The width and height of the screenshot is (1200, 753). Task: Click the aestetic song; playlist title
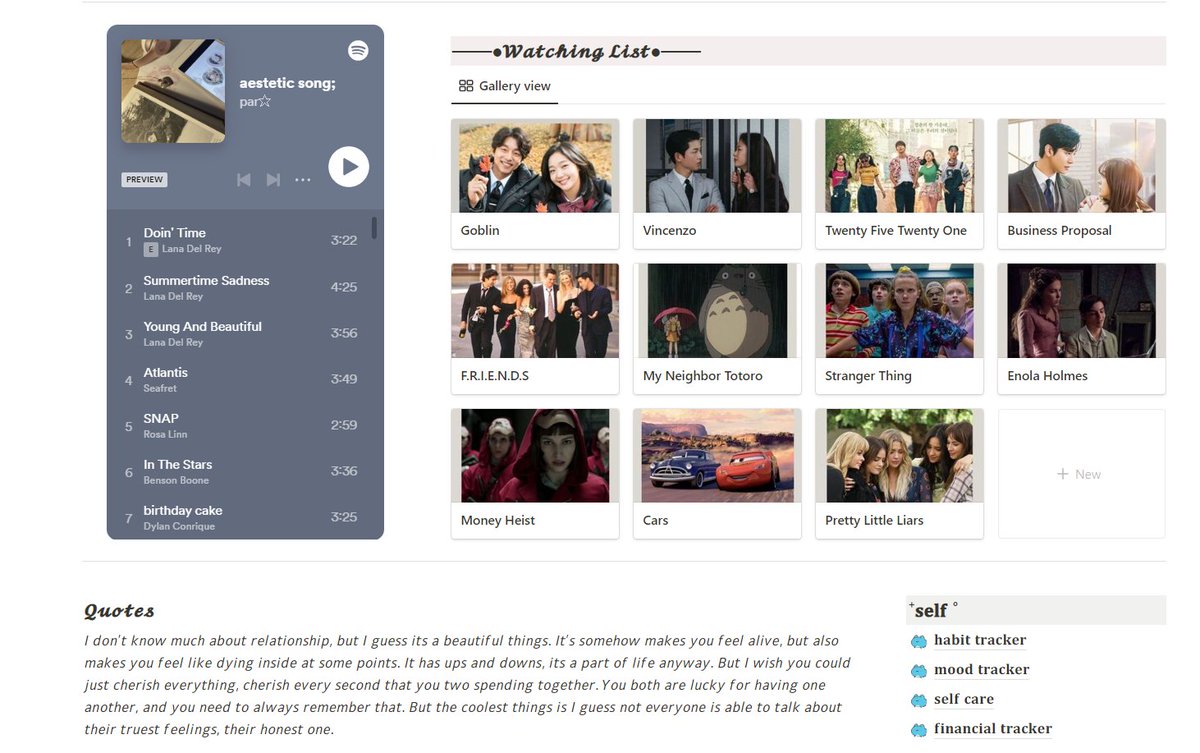coord(288,83)
